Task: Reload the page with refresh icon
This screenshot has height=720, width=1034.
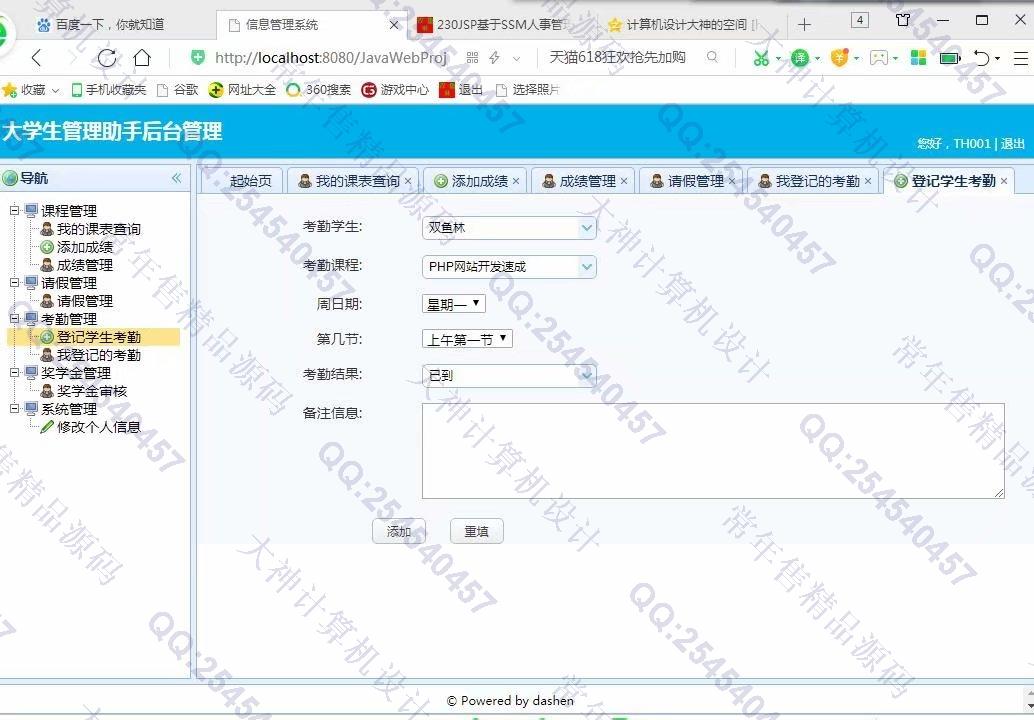Action: pyautogui.click(x=107, y=58)
